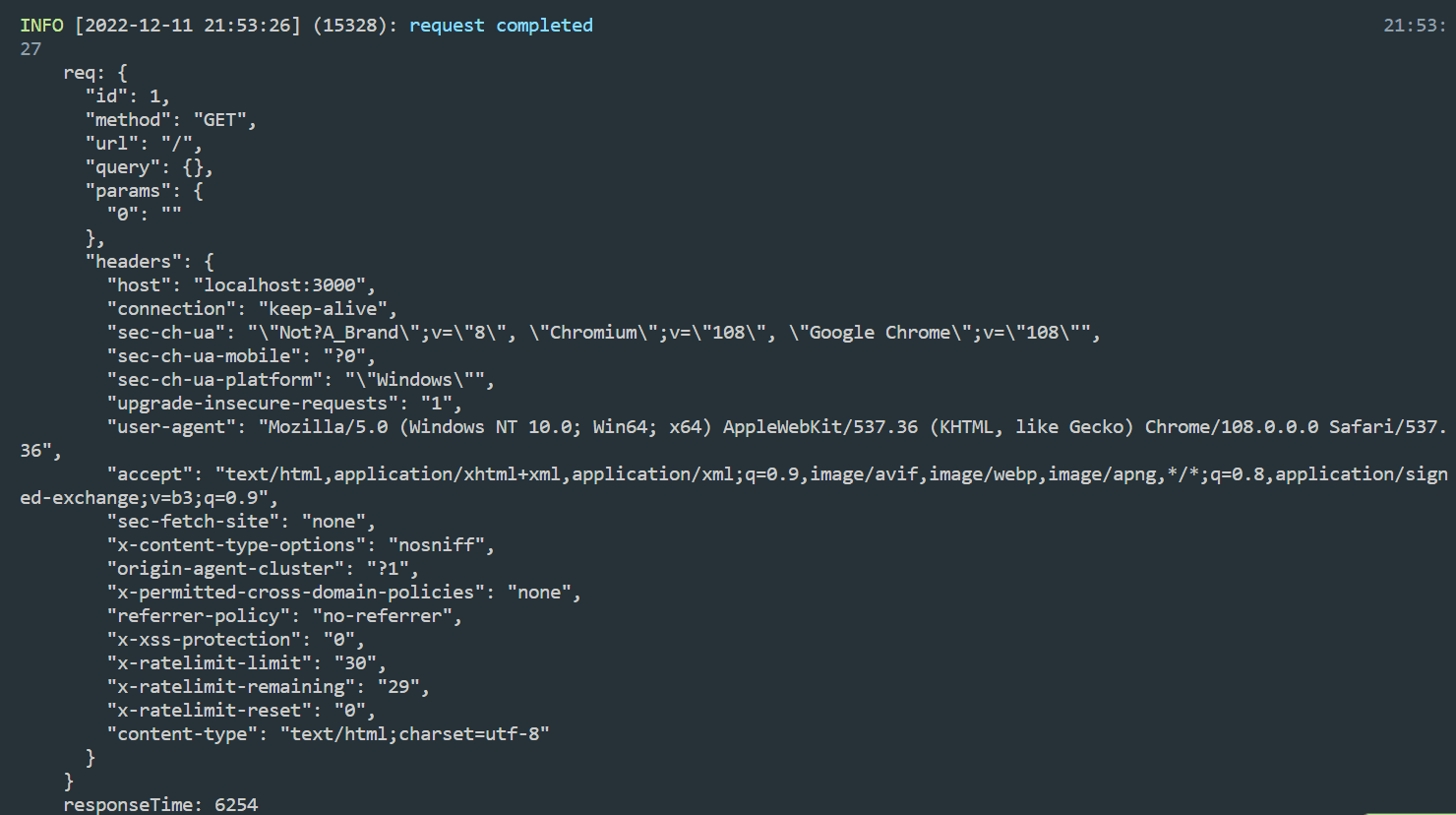
Task: Click the "nosniff" value text
Action: (x=436, y=545)
